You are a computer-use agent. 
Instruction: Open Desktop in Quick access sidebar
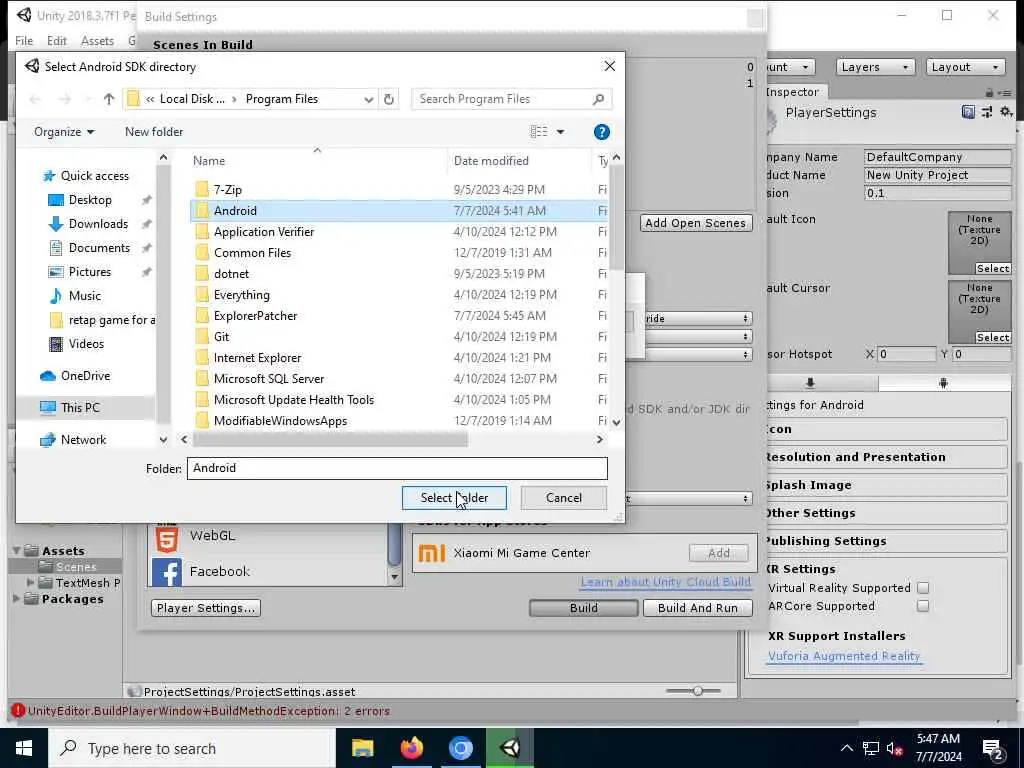point(90,200)
